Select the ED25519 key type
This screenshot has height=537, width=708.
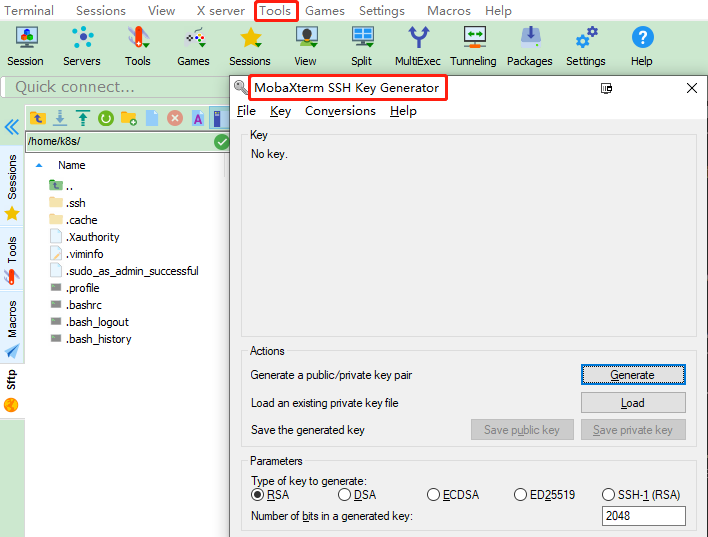(x=520, y=495)
